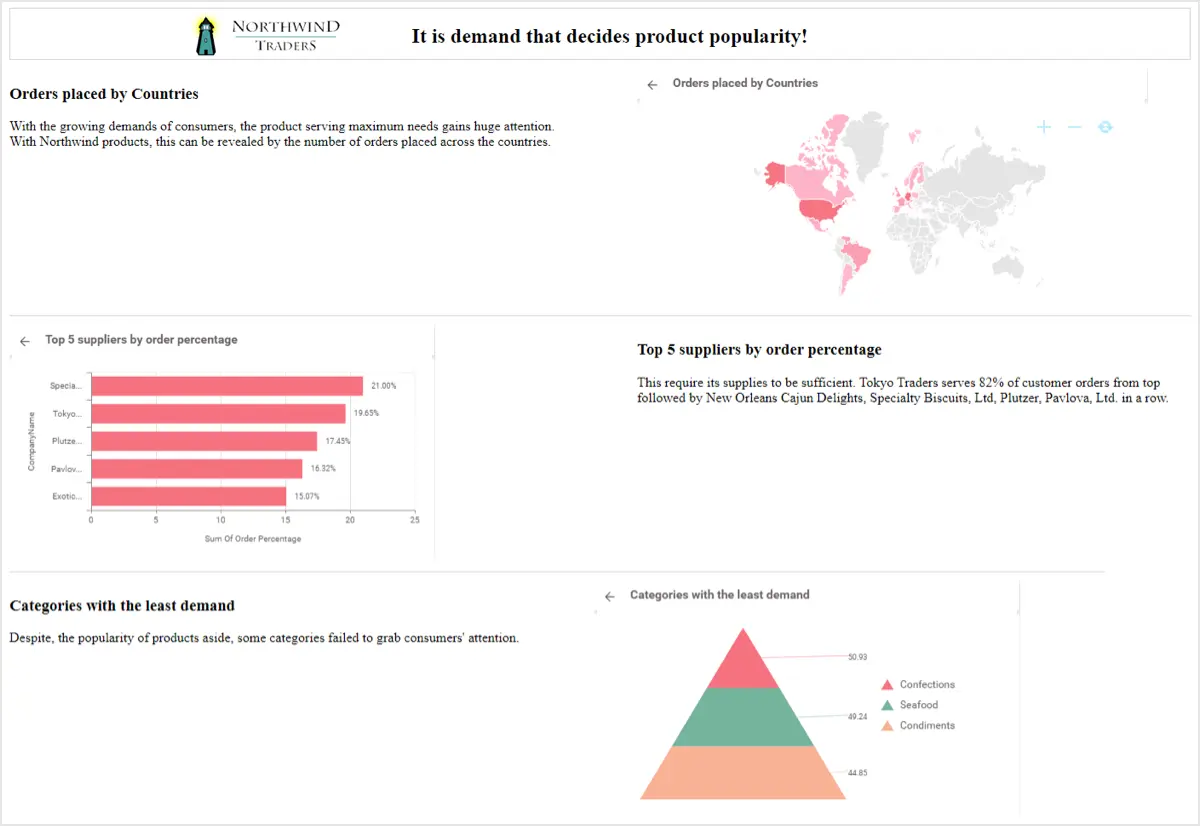Select the Tokyo... bar showing 19.65%

click(218, 413)
